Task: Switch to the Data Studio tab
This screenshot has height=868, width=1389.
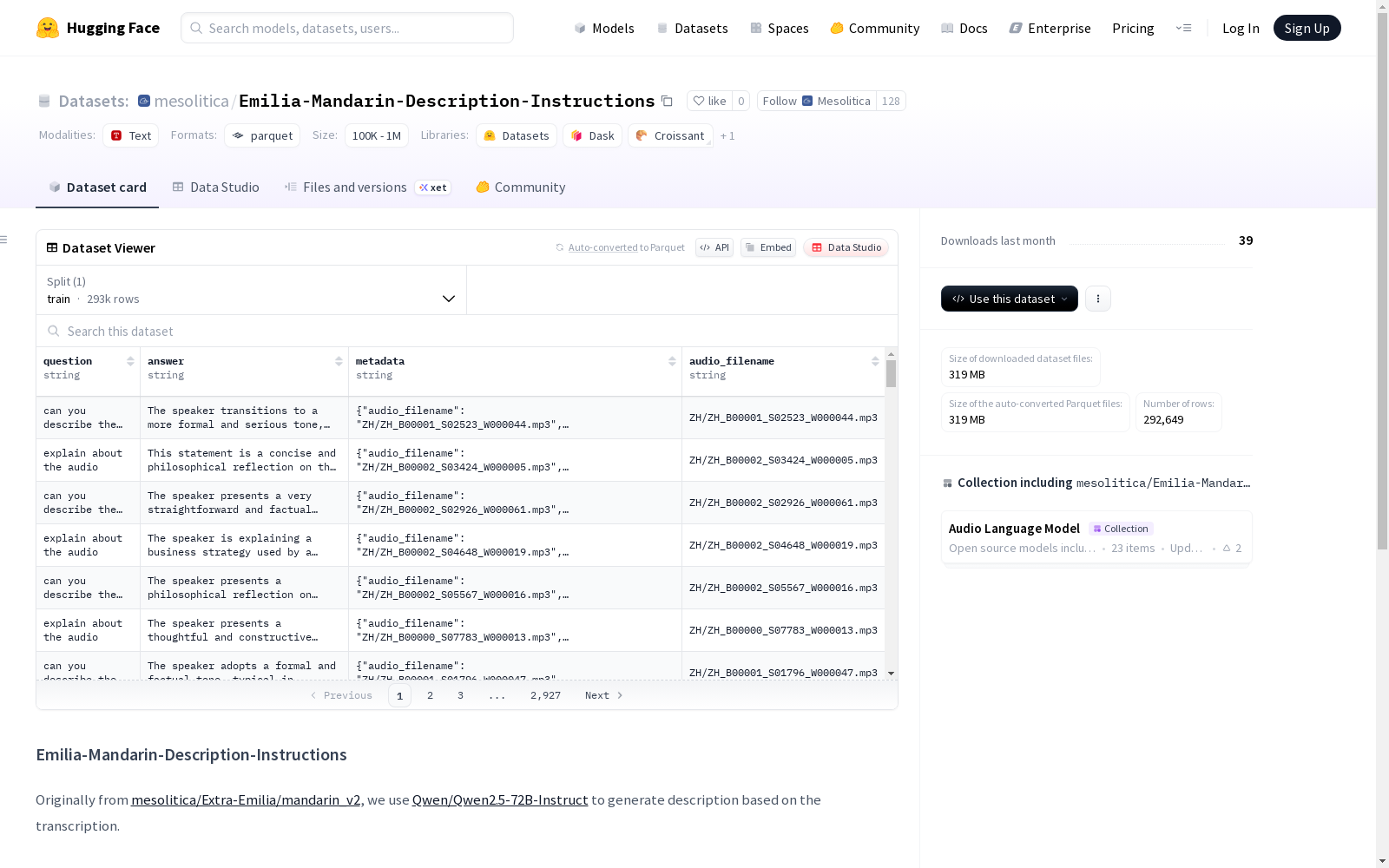Action: [215, 187]
